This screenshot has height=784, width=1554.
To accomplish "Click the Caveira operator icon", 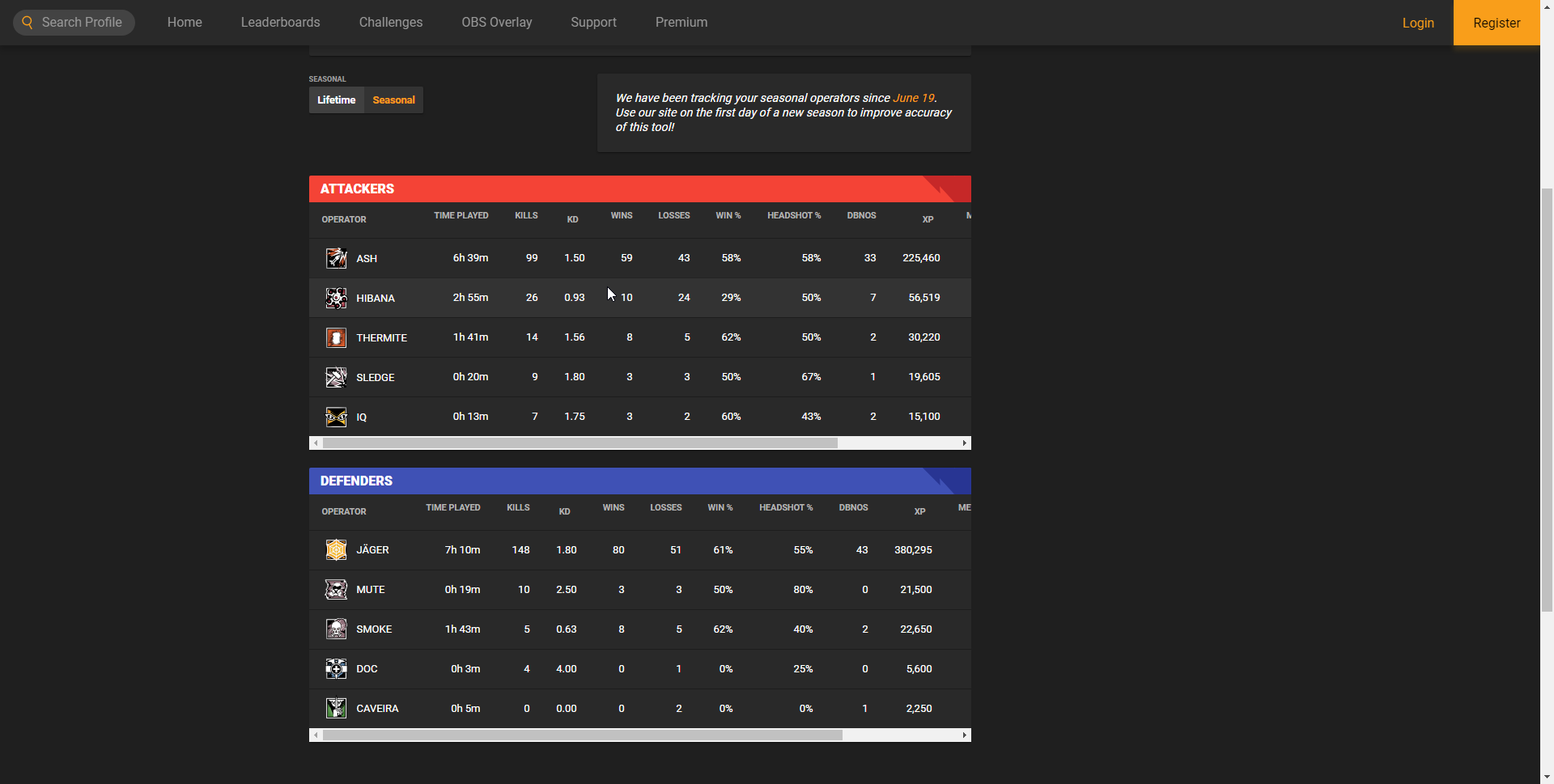I will 336,709.
